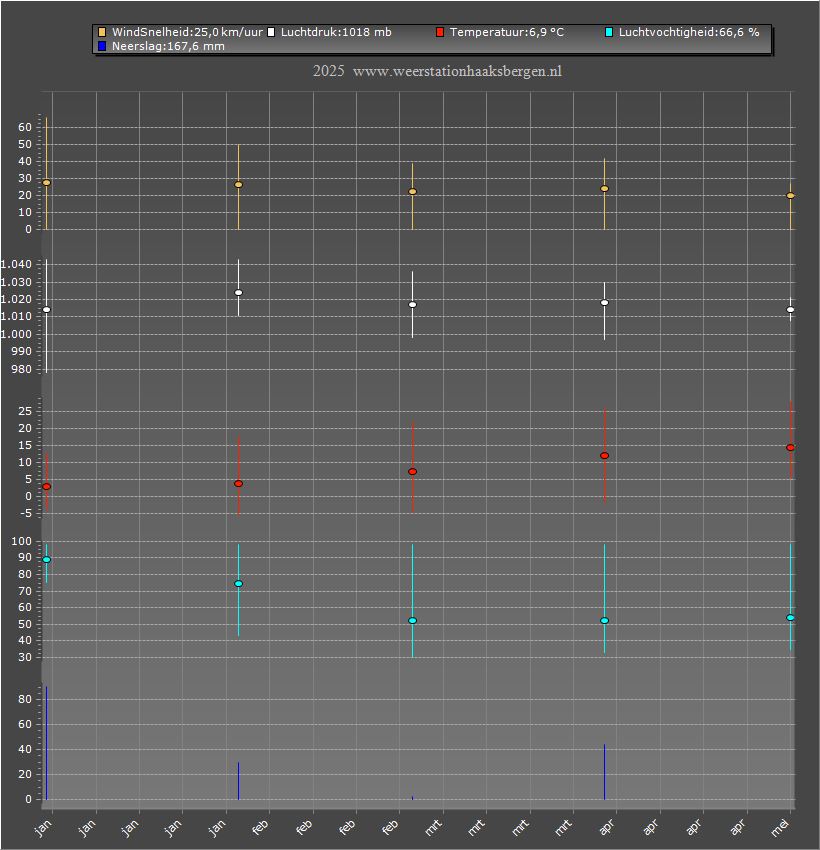Click the fourth cyan humidity marker
The image size is (820, 850).
click(x=604, y=621)
